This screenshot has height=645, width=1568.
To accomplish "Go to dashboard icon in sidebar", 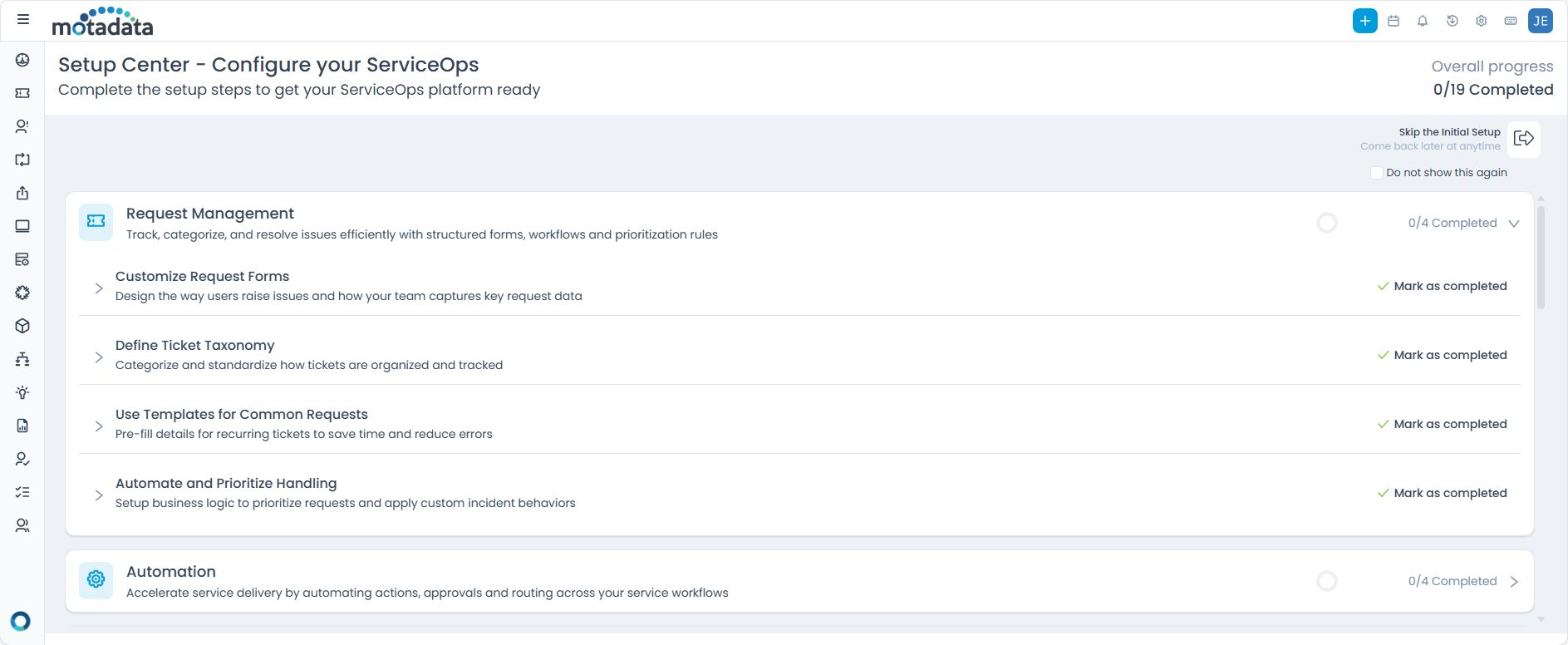I will point(22,60).
